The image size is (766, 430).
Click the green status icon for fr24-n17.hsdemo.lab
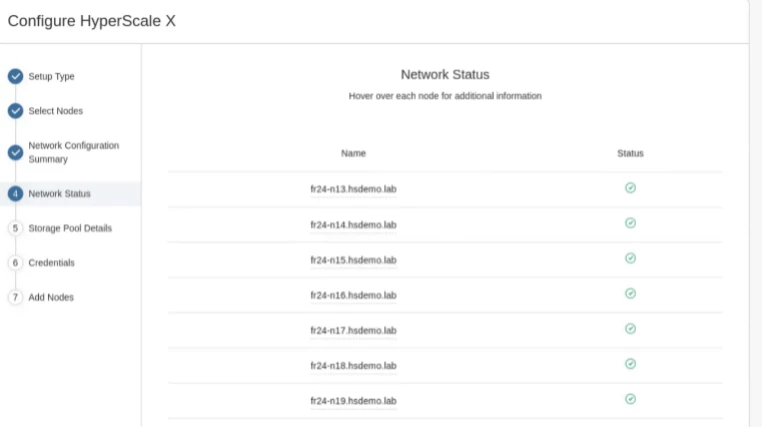coord(630,328)
